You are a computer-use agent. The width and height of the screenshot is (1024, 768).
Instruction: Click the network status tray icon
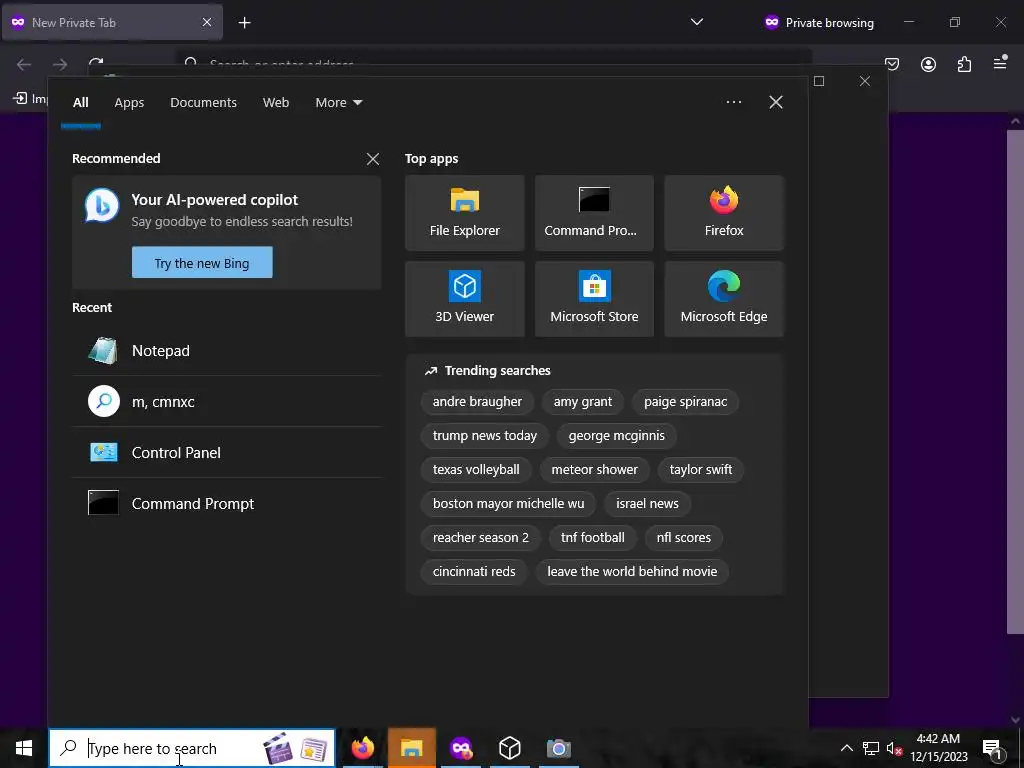coord(871,748)
